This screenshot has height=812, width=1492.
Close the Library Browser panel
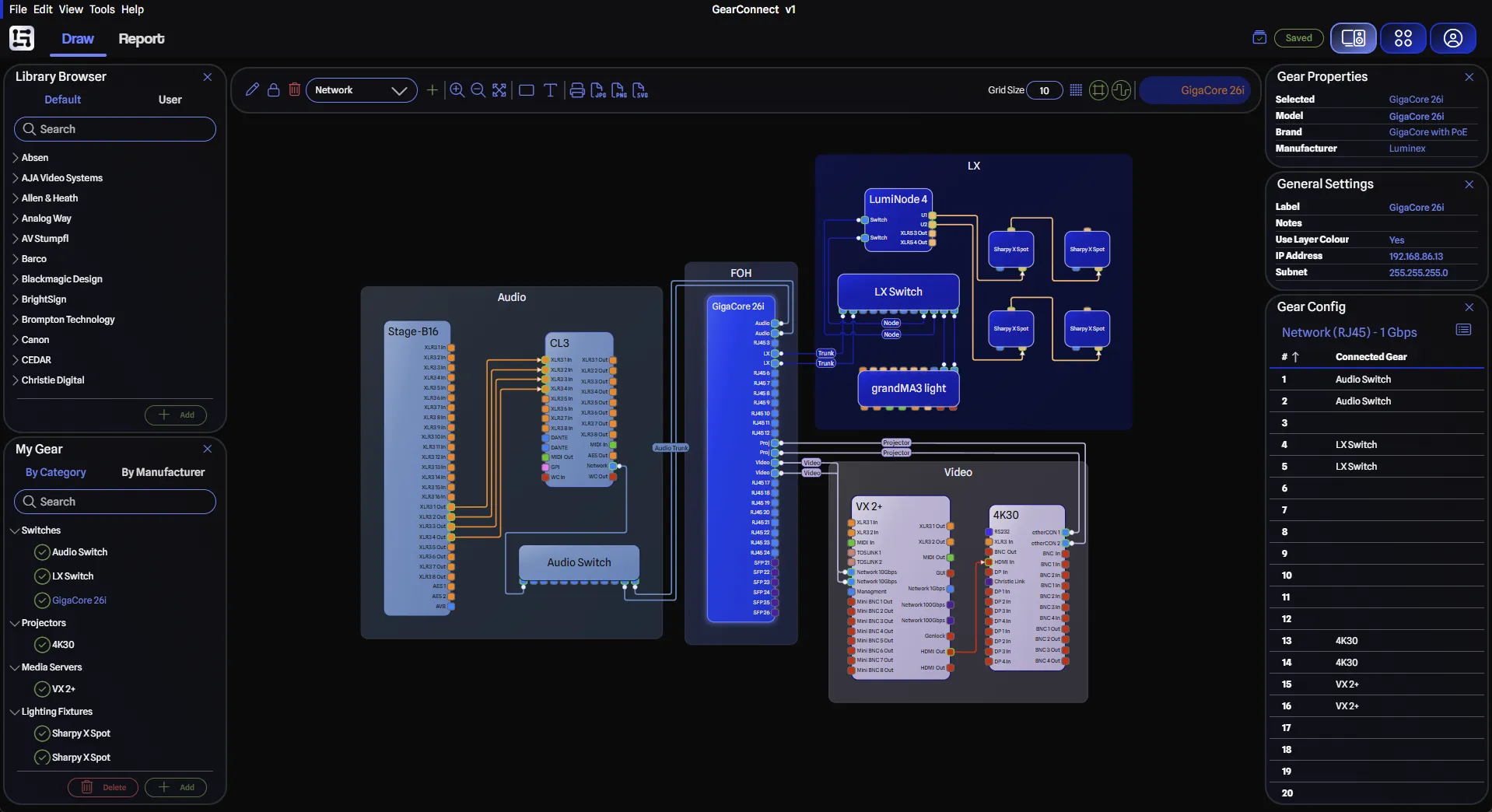point(208,77)
